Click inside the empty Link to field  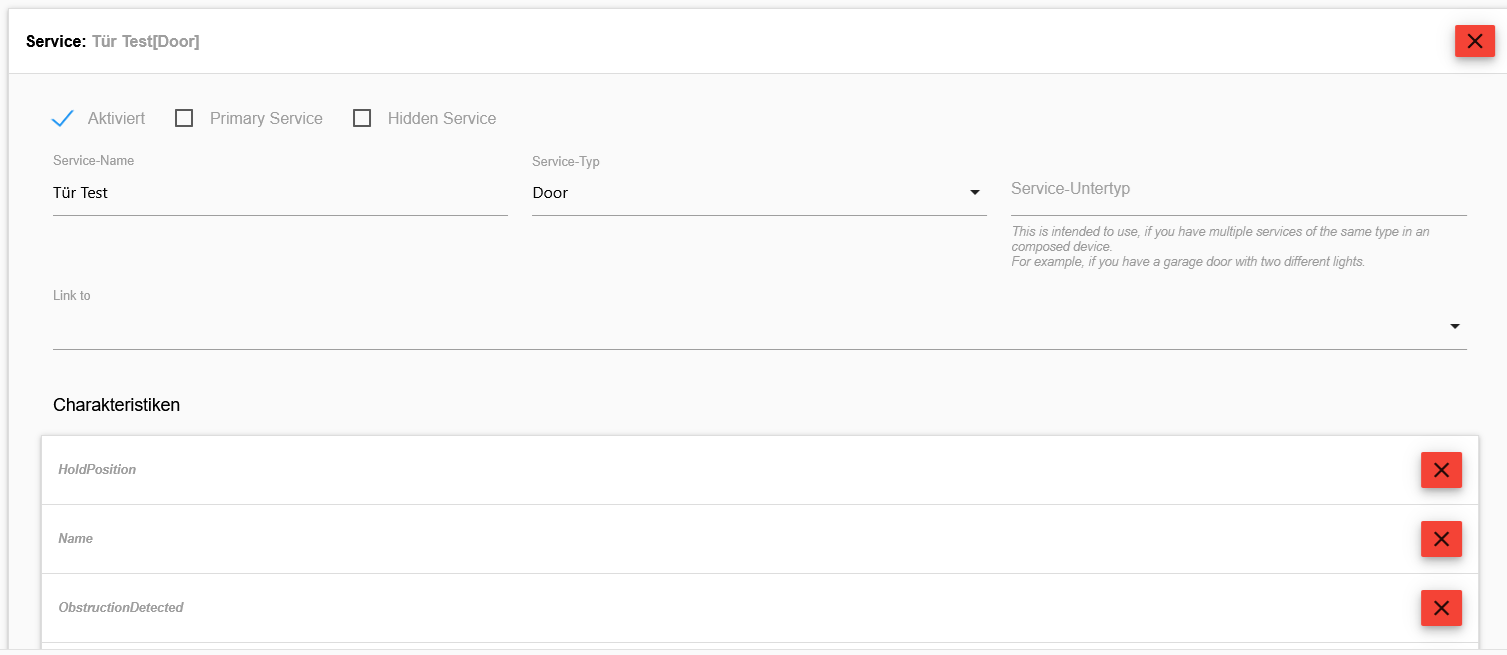740,327
